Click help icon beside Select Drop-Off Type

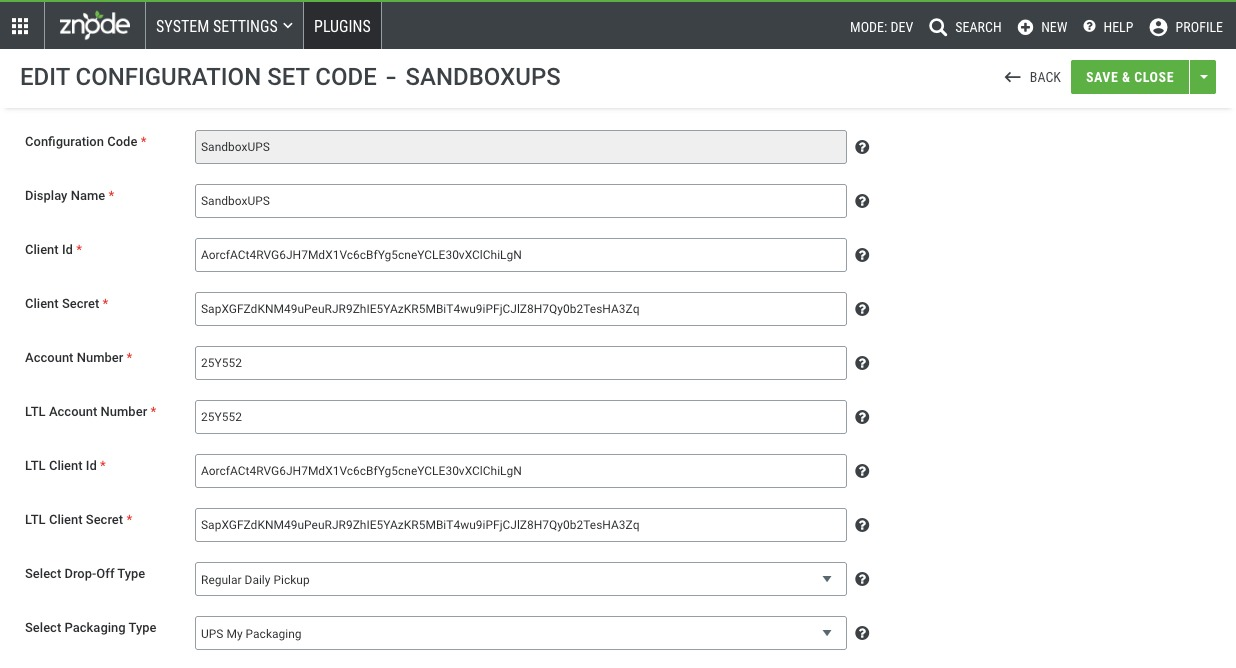pyautogui.click(x=862, y=579)
